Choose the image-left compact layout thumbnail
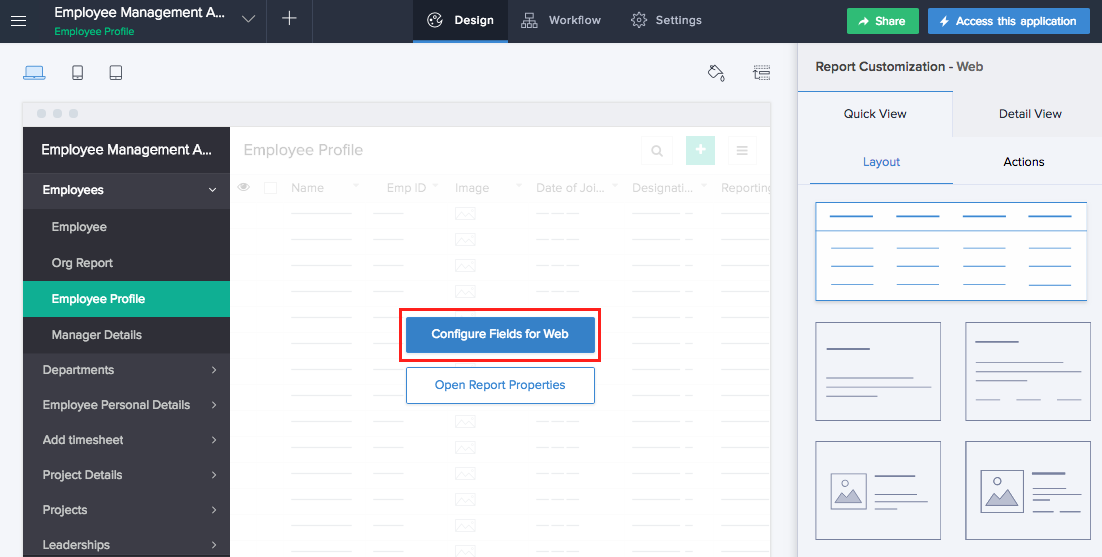 click(x=878, y=490)
